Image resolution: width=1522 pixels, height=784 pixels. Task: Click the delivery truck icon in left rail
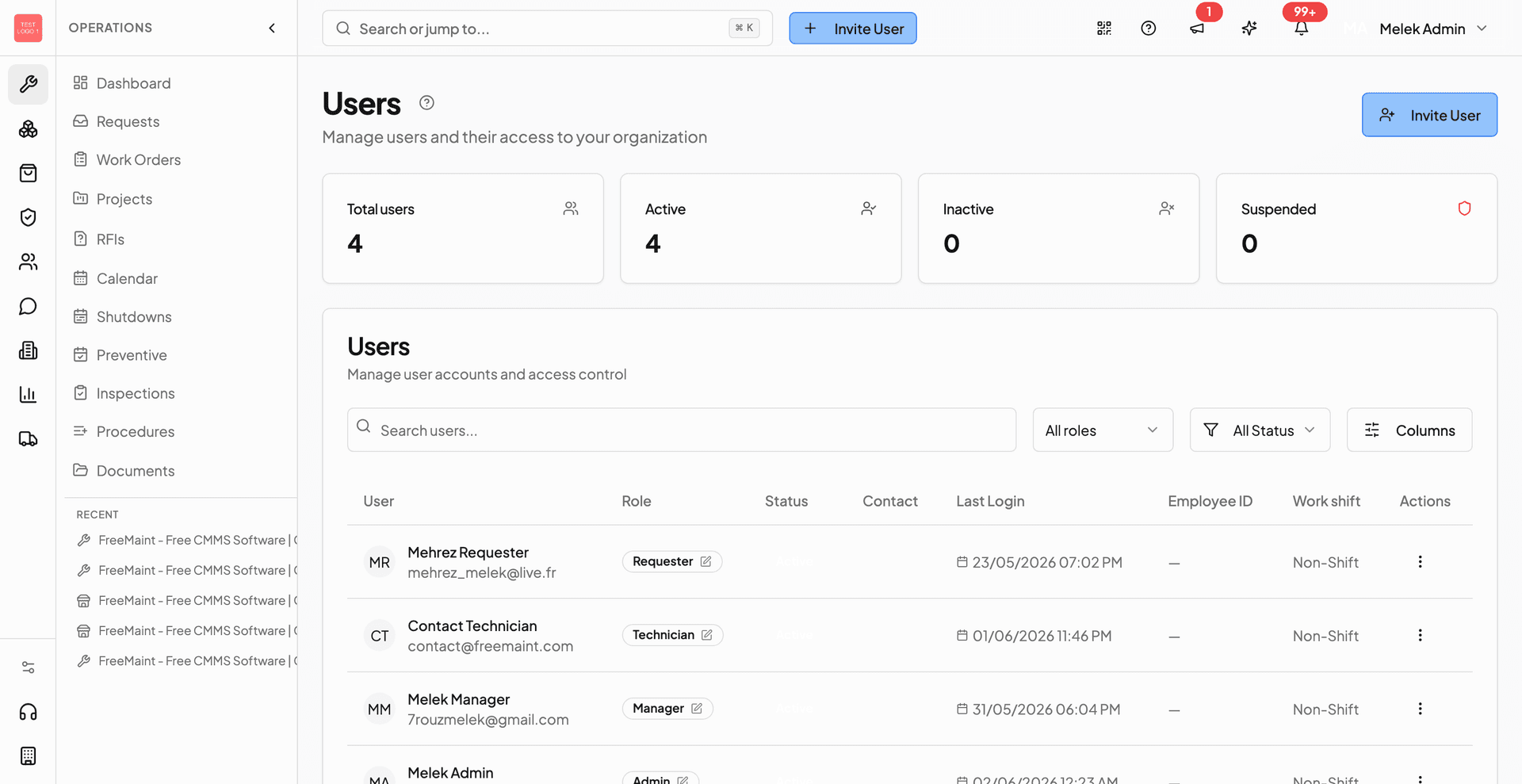click(x=28, y=439)
